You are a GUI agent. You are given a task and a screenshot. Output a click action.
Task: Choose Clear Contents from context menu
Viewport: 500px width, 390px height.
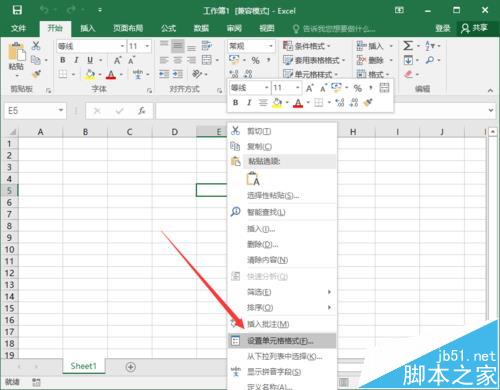(x=282, y=260)
